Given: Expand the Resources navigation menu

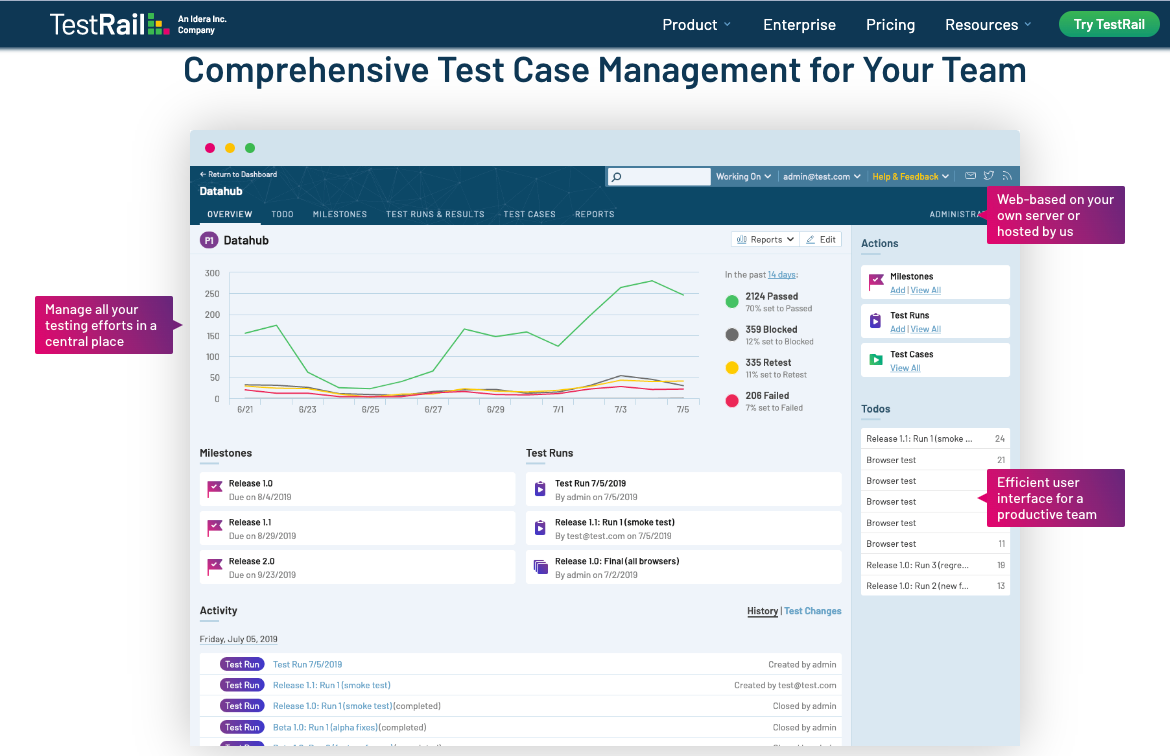Looking at the screenshot, I should pyautogui.click(x=988, y=25).
